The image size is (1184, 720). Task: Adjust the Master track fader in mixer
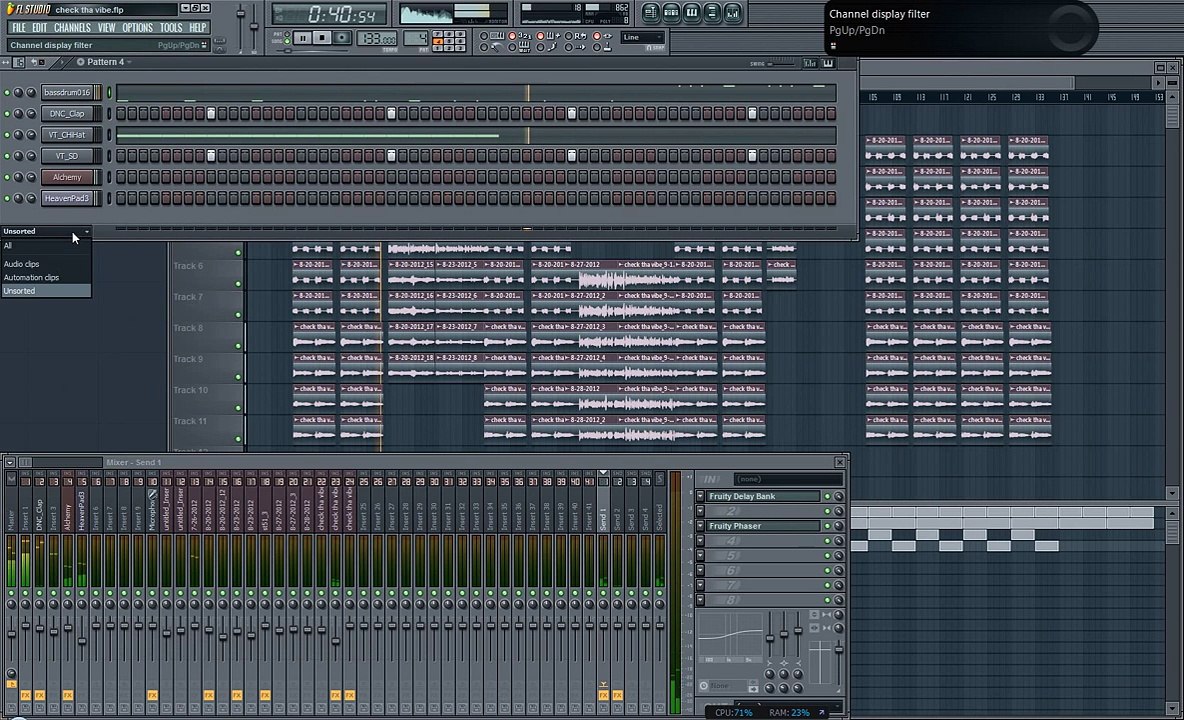[x=11, y=633]
